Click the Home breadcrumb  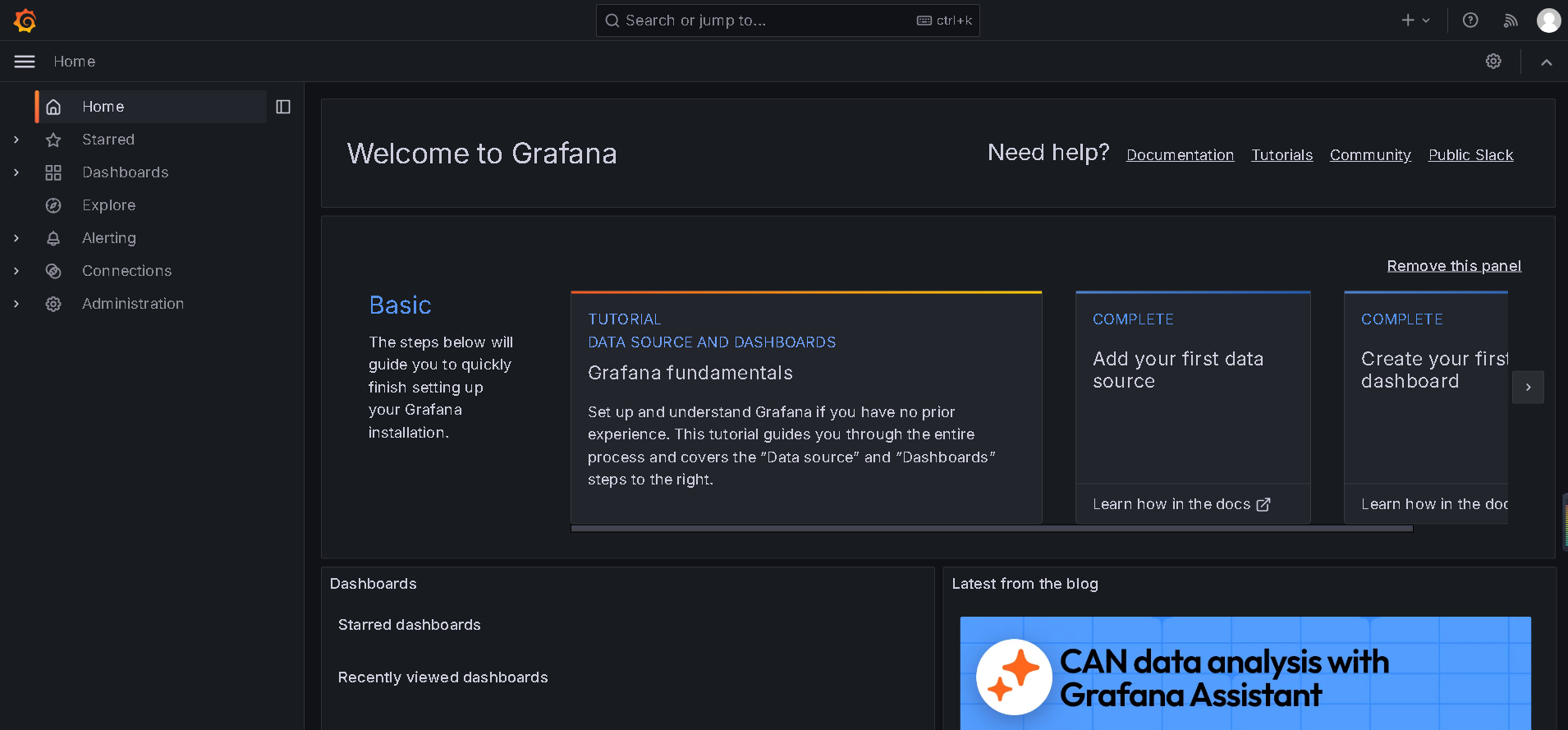(x=75, y=62)
